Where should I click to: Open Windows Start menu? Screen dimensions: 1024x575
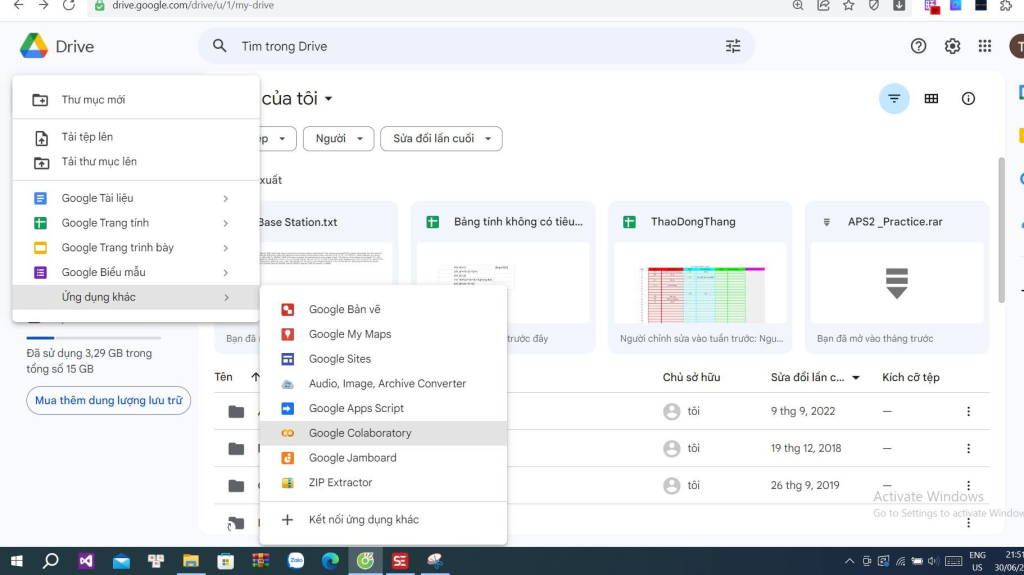[x=16, y=561]
